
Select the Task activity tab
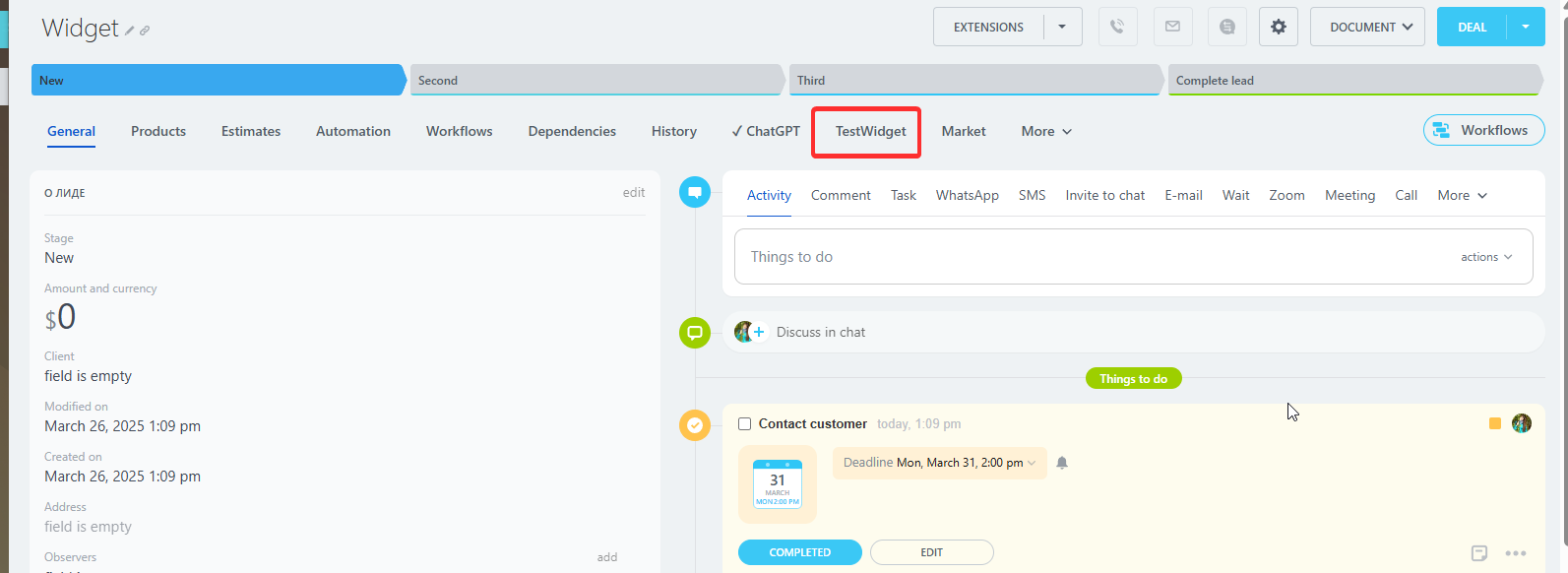[904, 195]
